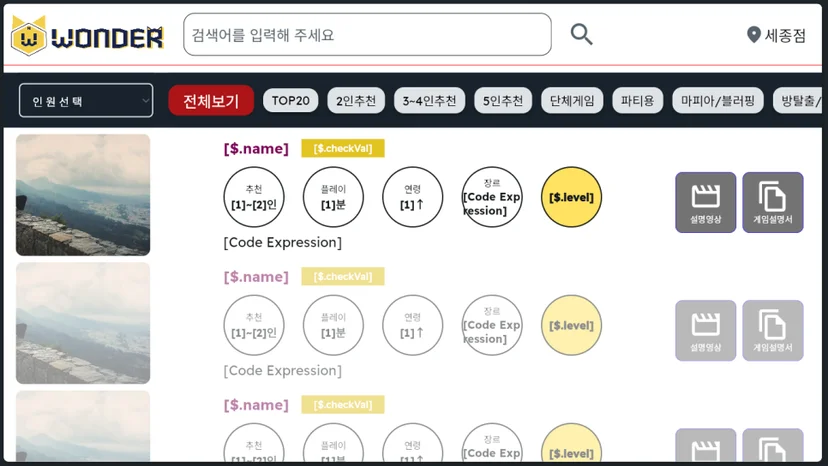Select the 5인추천 filter

pos(503,100)
